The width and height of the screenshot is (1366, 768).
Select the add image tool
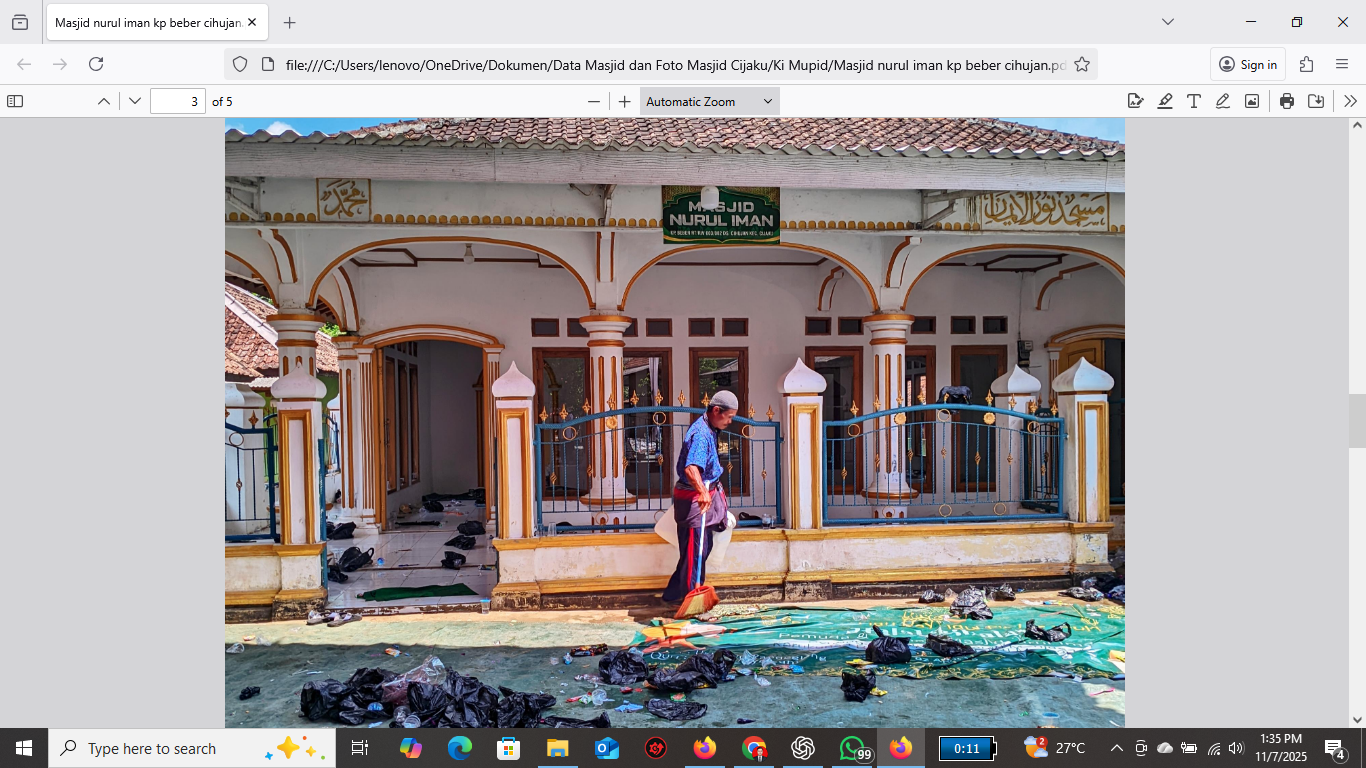point(1252,101)
